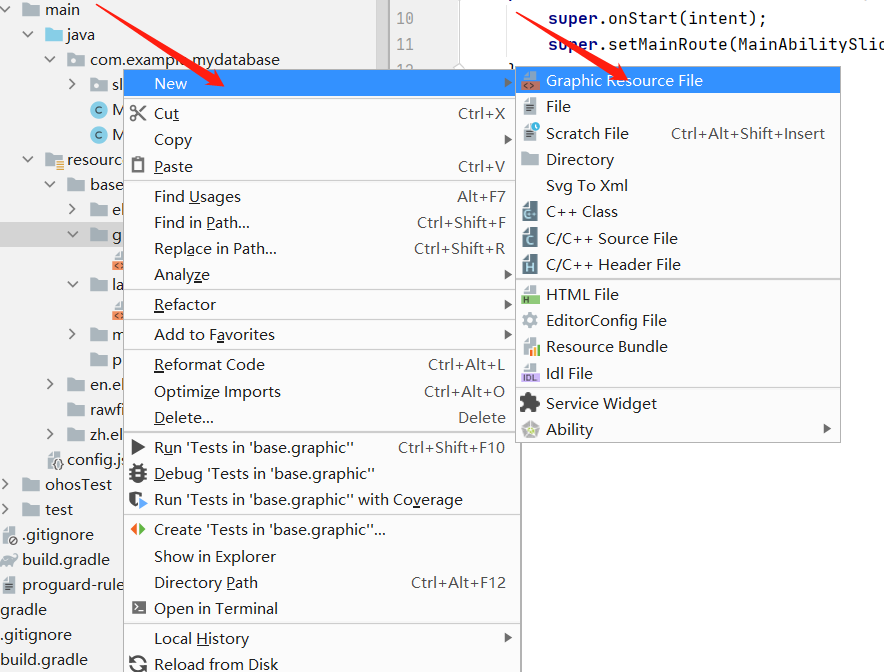Click line number 10 in gutter
This screenshot has width=884, height=672.
pyautogui.click(x=405, y=19)
